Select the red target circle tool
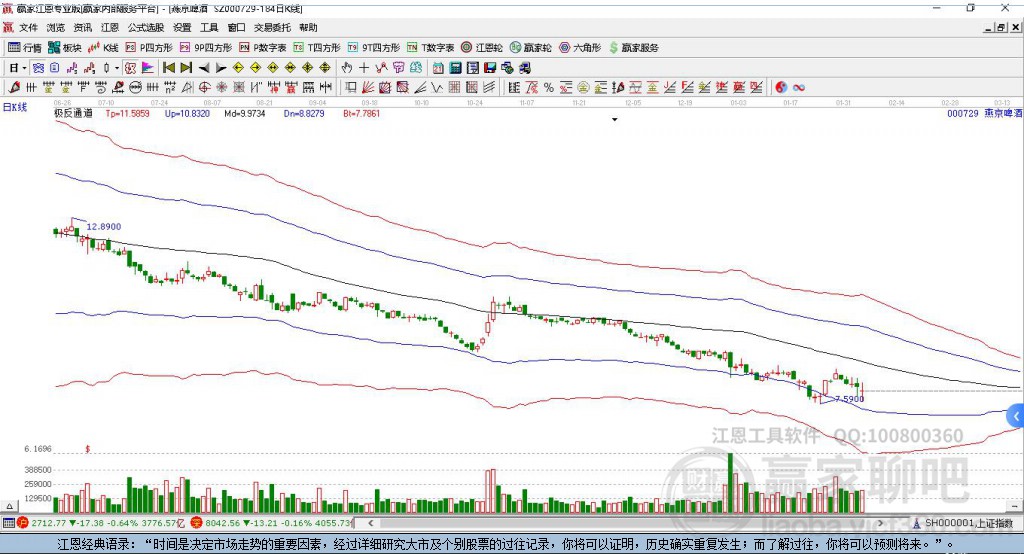Image resolution: width=1024 pixels, height=554 pixels. click(x=204, y=87)
